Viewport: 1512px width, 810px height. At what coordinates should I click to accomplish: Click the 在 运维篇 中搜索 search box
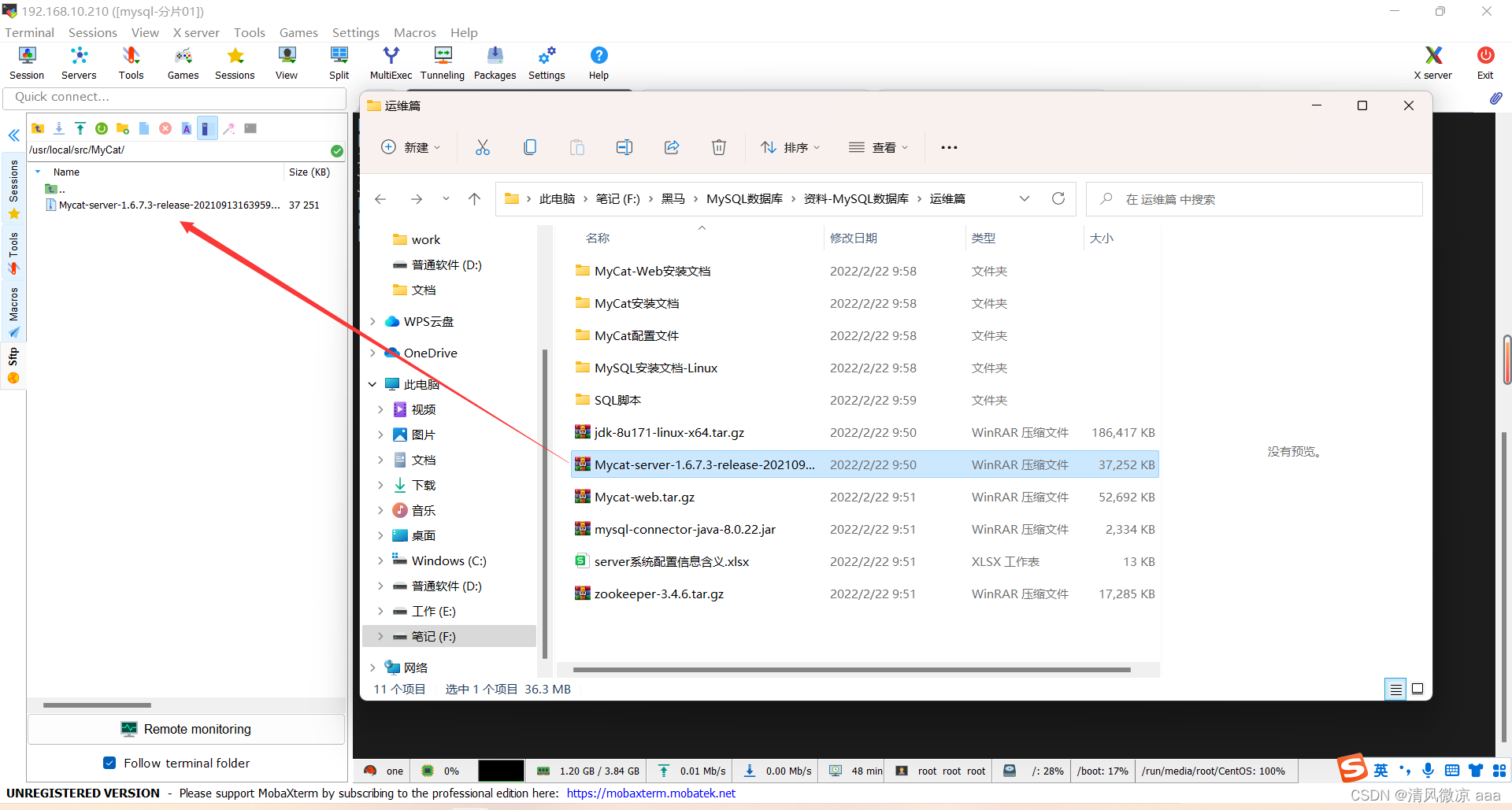point(1254,199)
